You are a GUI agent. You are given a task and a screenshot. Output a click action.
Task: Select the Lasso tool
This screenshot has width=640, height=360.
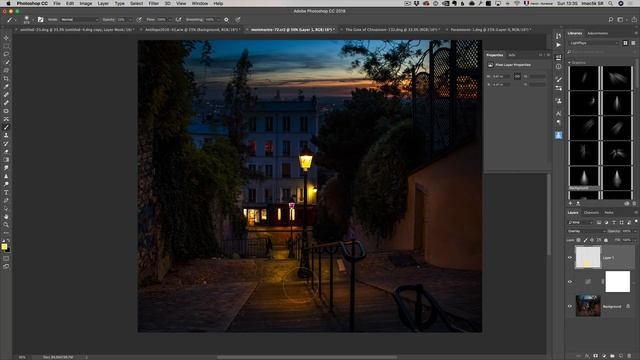click(x=6, y=54)
